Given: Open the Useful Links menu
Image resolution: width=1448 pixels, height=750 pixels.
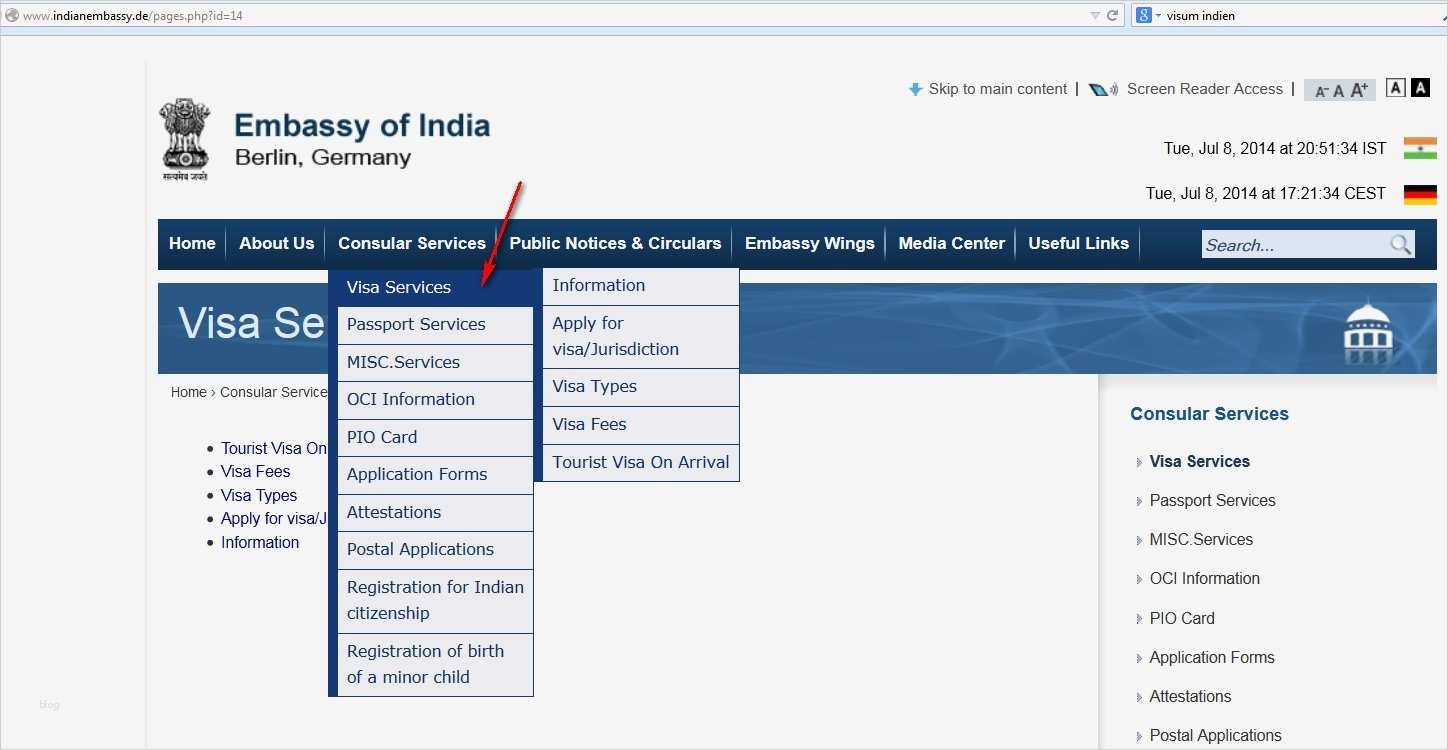Looking at the screenshot, I should point(1079,243).
